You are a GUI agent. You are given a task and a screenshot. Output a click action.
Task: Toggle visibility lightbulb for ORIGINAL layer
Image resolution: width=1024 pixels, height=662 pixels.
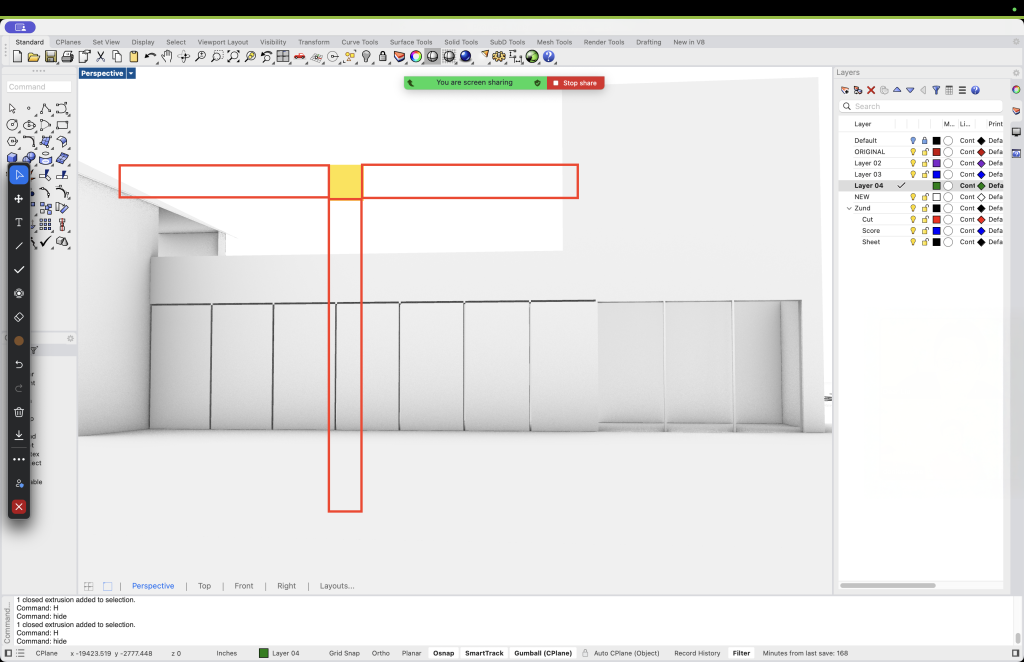pyautogui.click(x=913, y=152)
